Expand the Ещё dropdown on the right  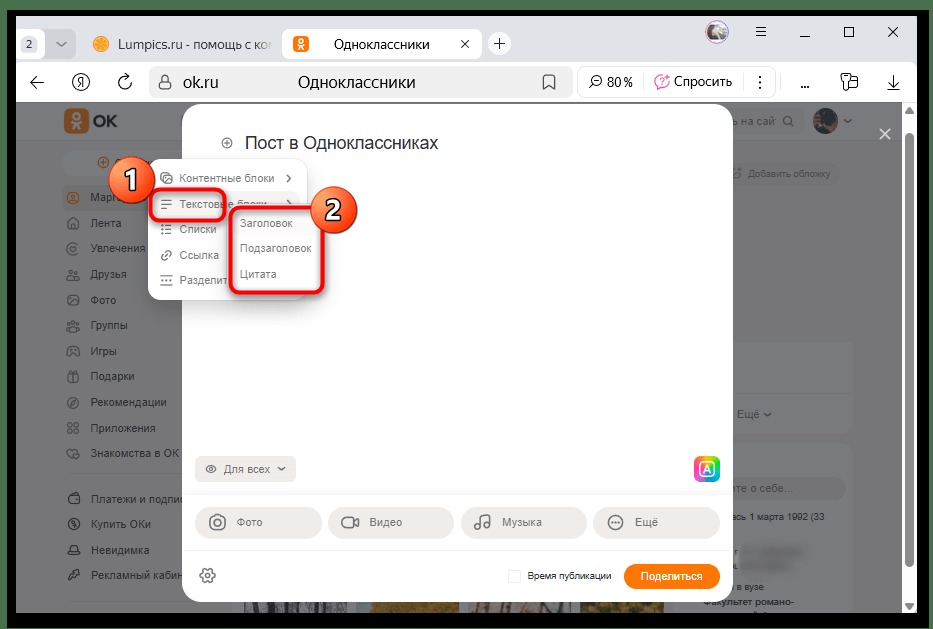pos(754,414)
